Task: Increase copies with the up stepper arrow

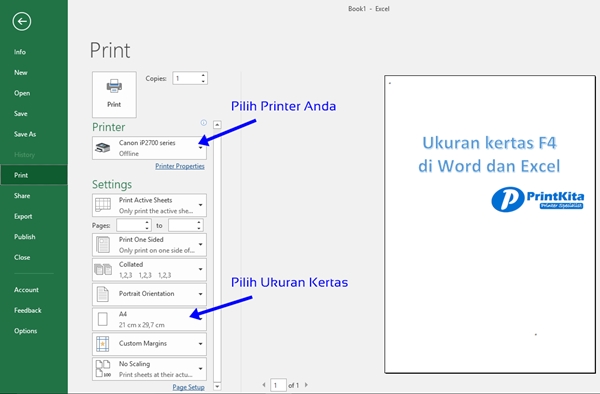Action: (204, 75)
